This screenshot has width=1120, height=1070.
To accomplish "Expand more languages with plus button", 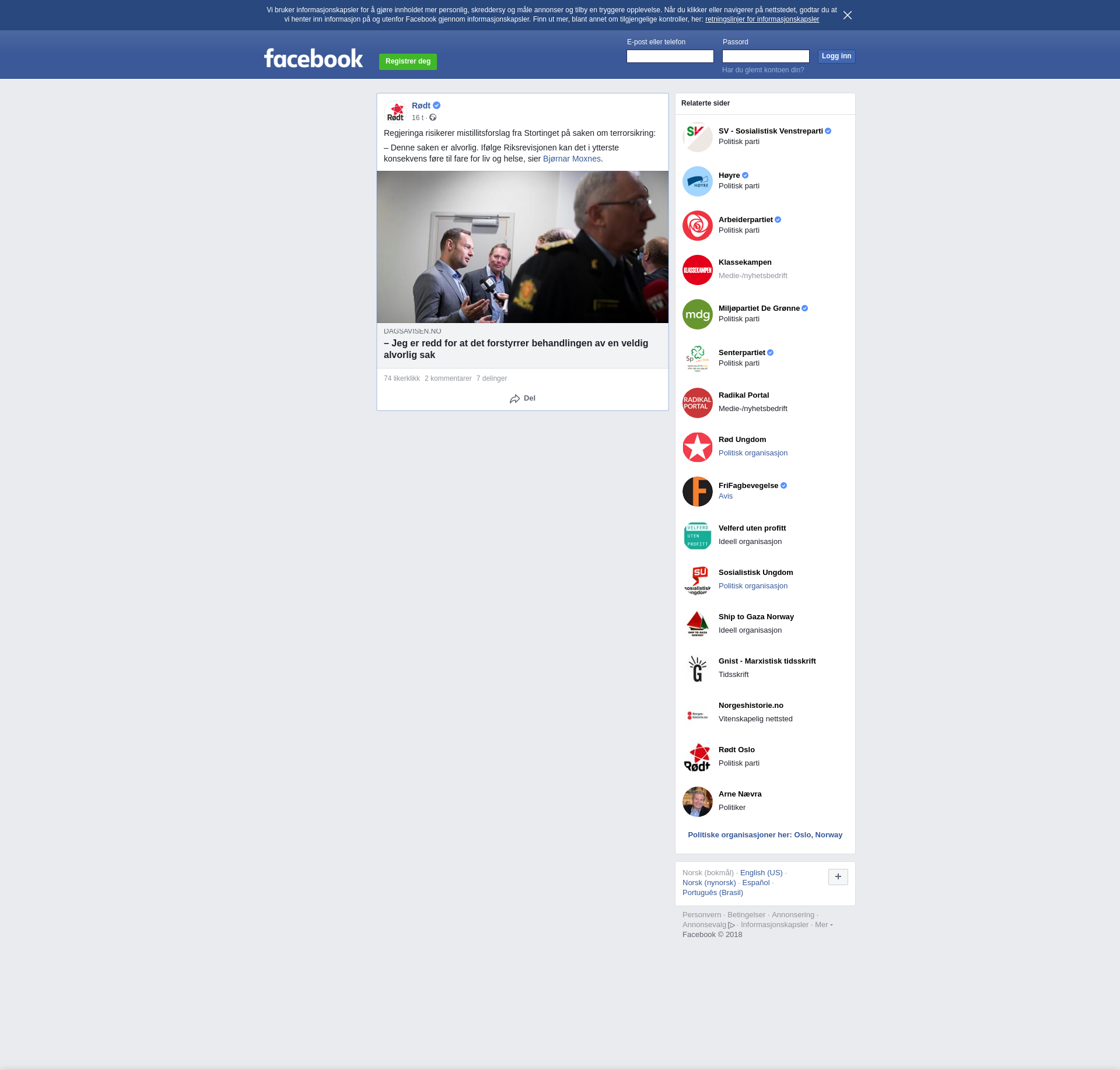I will click(838, 876).
